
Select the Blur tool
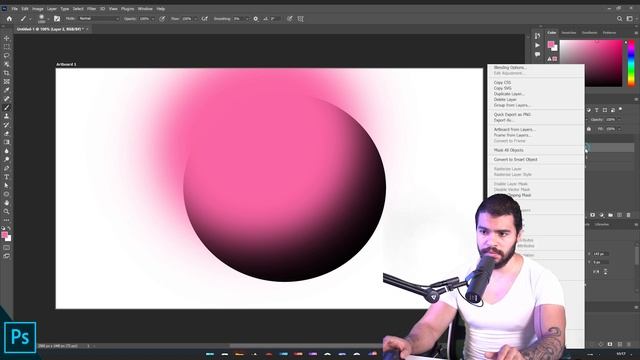coord(7,151)
